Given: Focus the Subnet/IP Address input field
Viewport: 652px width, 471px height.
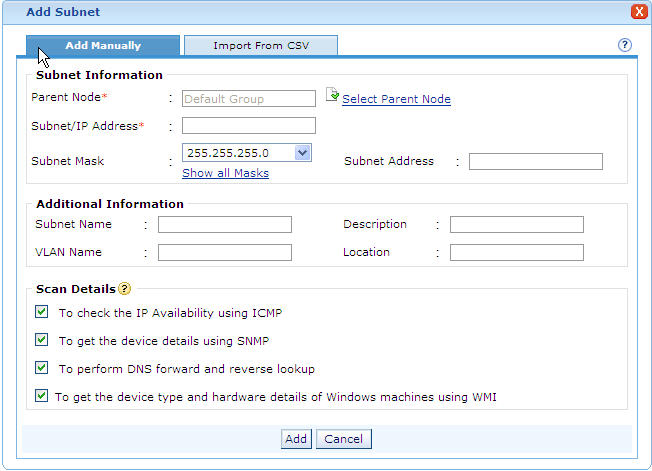Looking at the screenshot, I should pos(249,126).
